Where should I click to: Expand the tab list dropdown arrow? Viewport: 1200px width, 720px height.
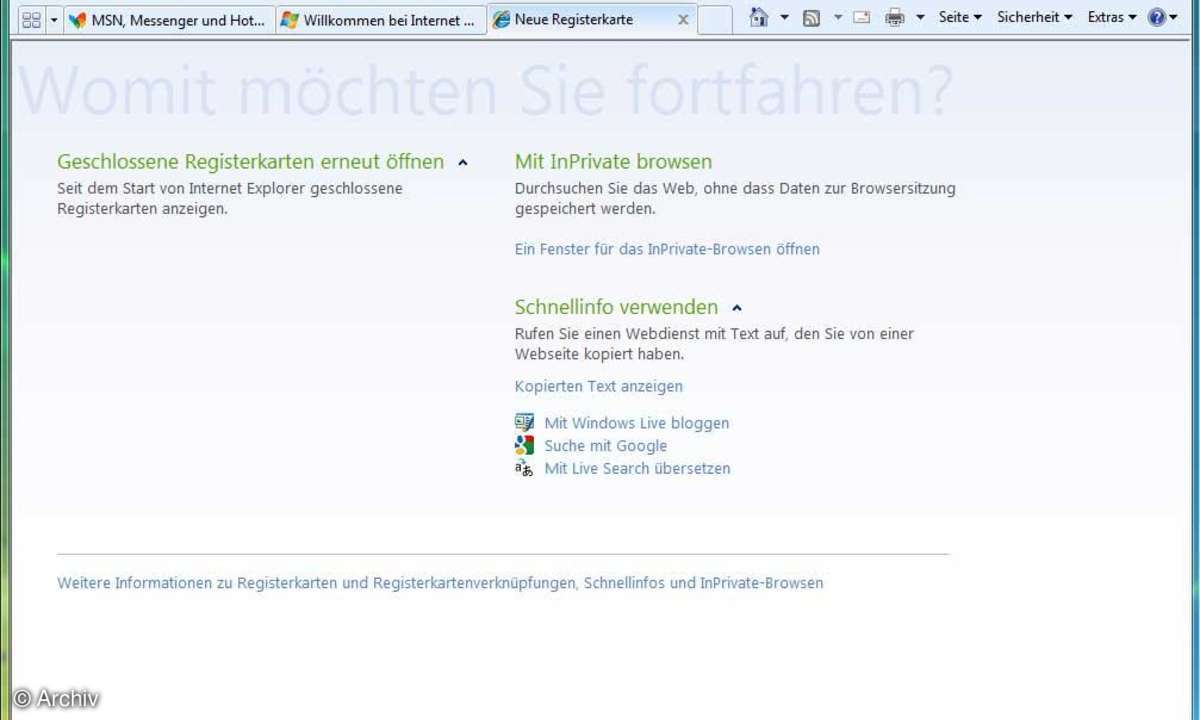click(54, 19)
